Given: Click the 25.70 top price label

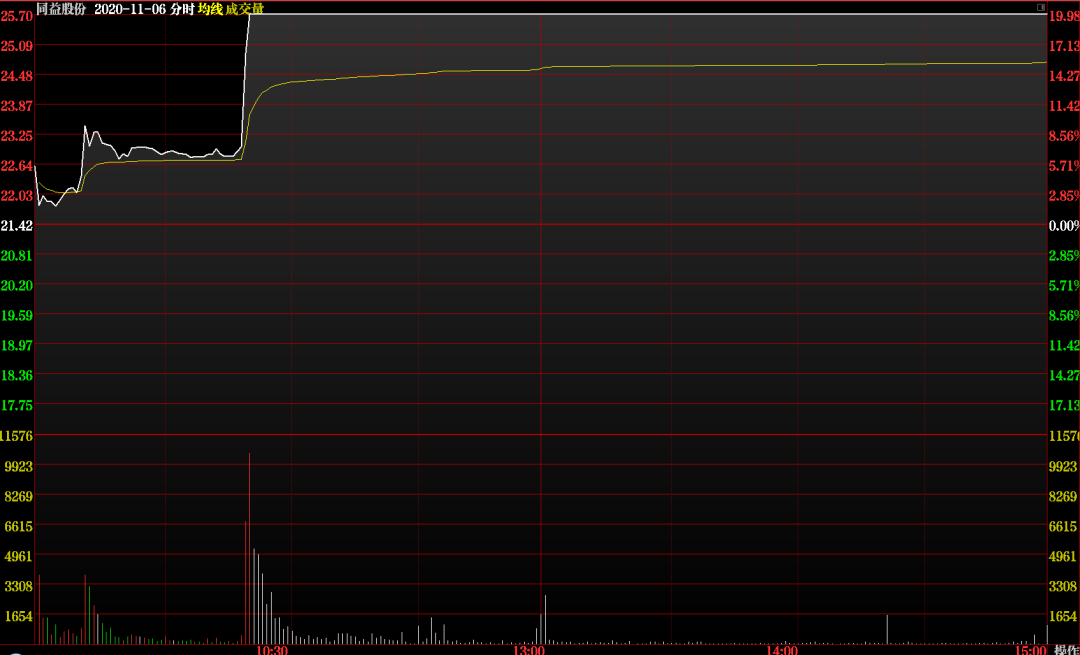Looking at the screenshot, I should click(16, 15).
